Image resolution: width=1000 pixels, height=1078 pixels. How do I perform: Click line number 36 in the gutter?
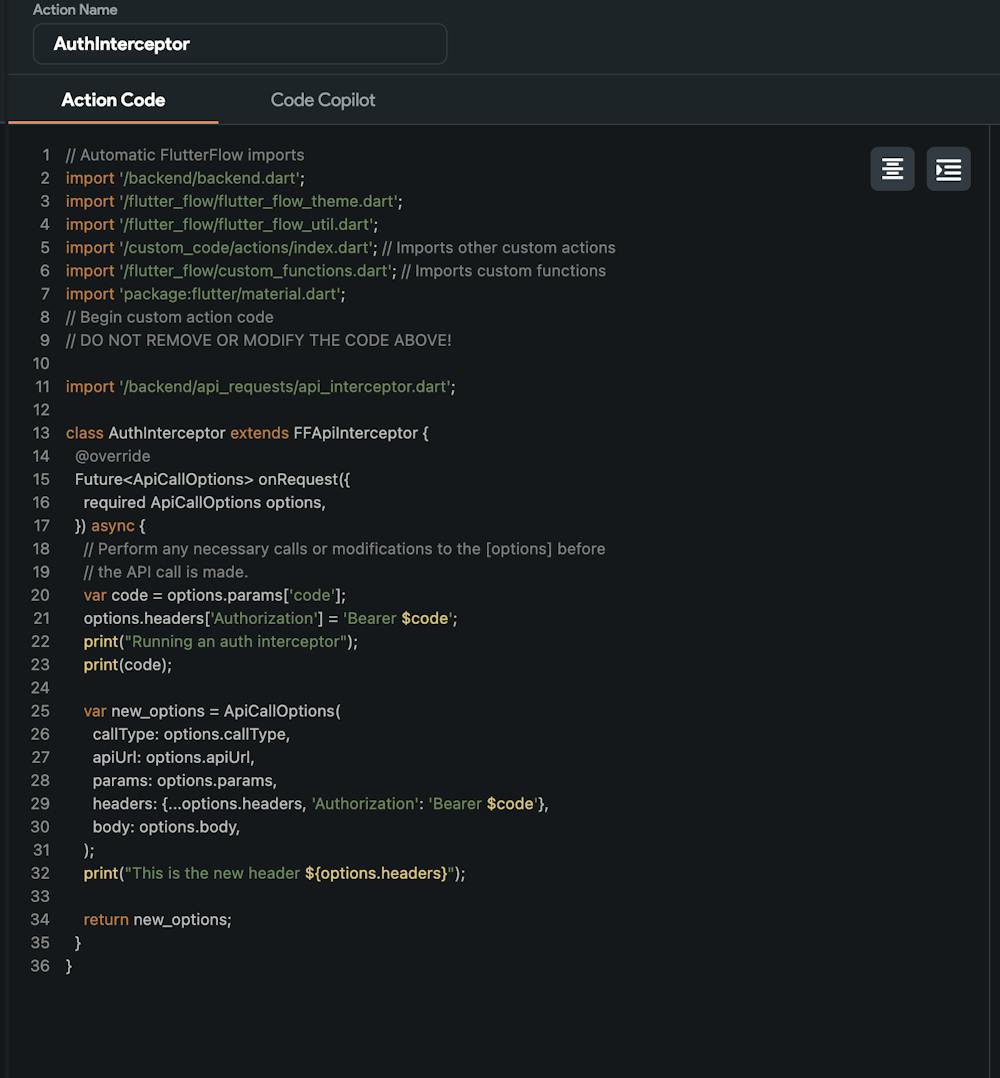tap(40, 965)
